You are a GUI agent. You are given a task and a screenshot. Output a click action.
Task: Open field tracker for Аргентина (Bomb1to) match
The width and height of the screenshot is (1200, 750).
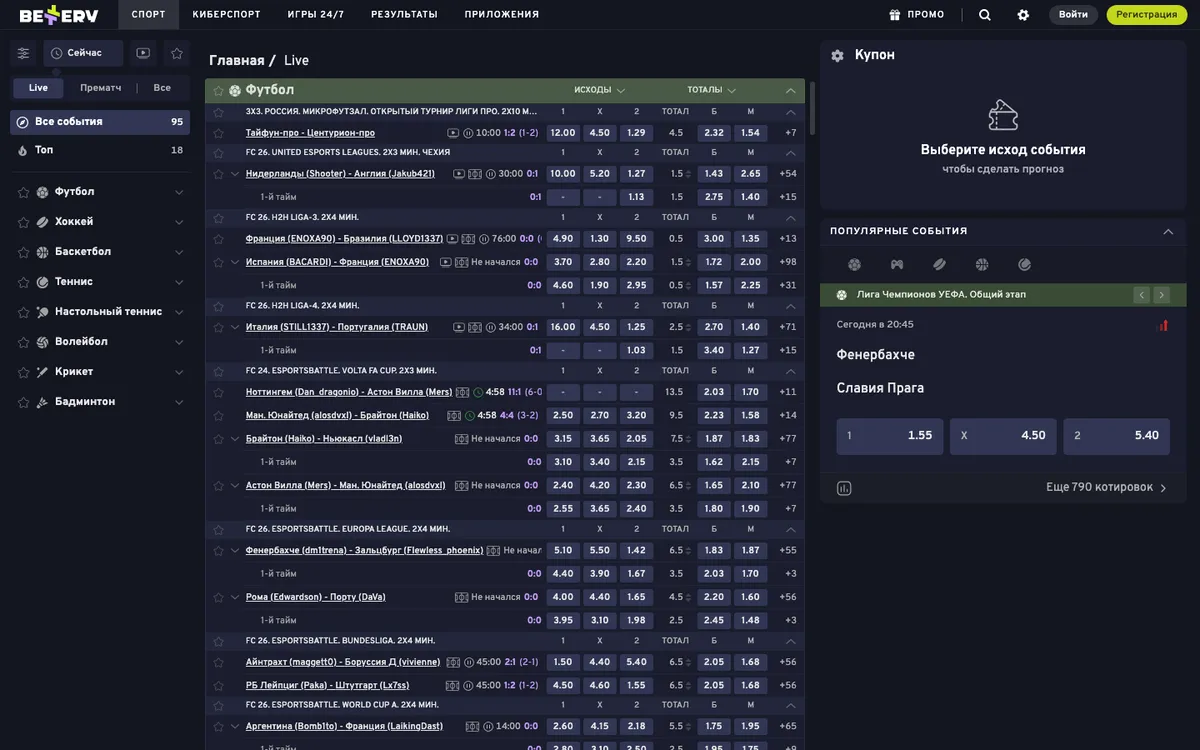pyautogui.click(x=473, y=727)
